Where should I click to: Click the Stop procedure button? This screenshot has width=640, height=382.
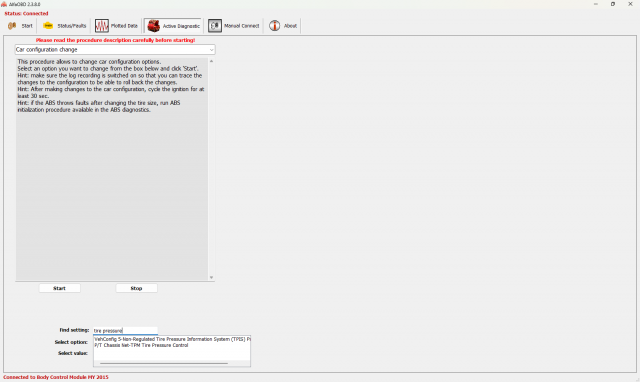point(136,288)
